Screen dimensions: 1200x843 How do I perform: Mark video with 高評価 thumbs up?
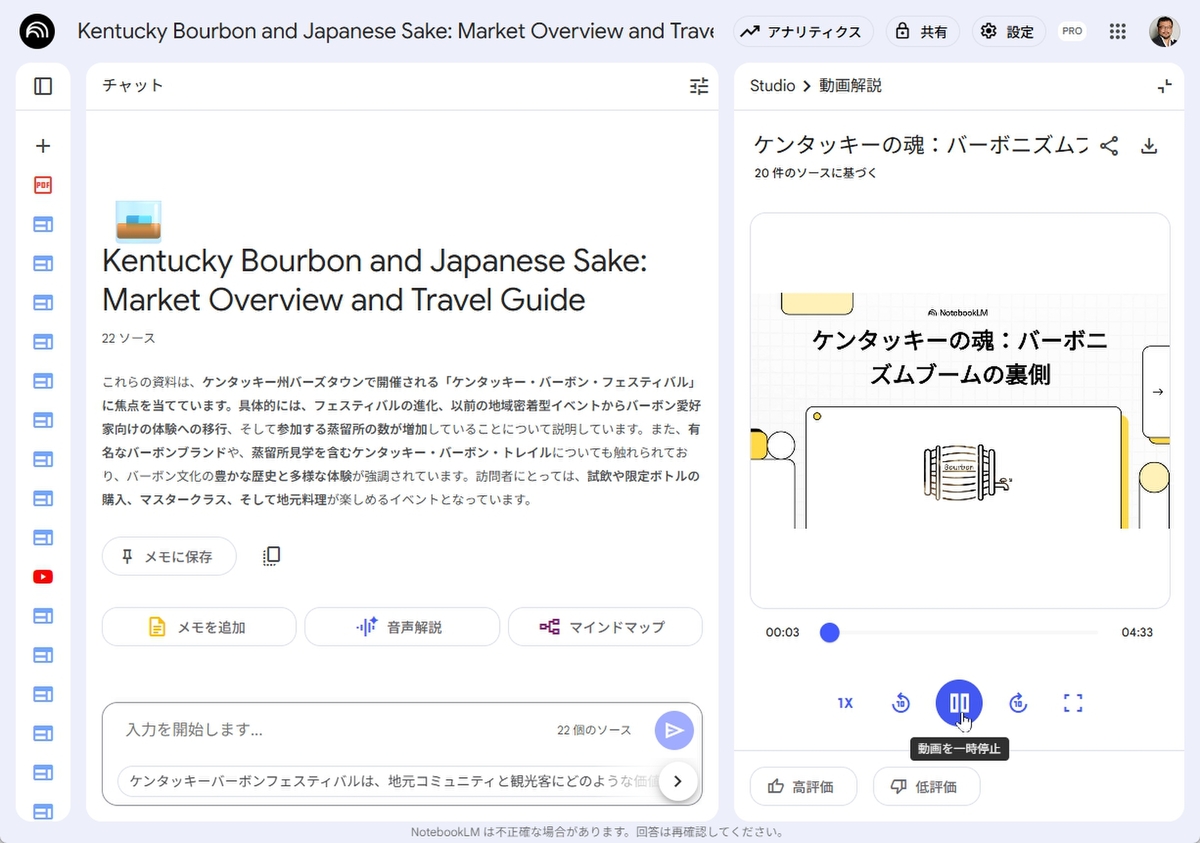pos(800,787)
